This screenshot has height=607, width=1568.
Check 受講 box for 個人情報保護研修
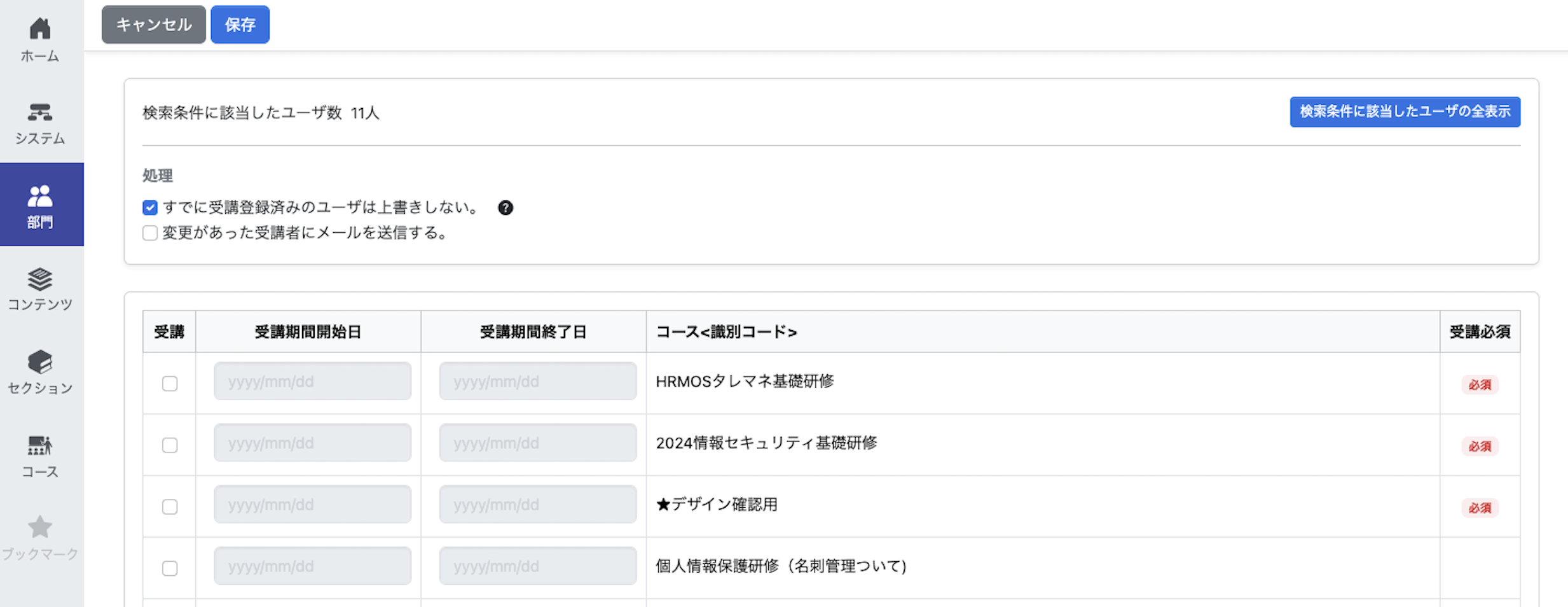pos(170,568)
